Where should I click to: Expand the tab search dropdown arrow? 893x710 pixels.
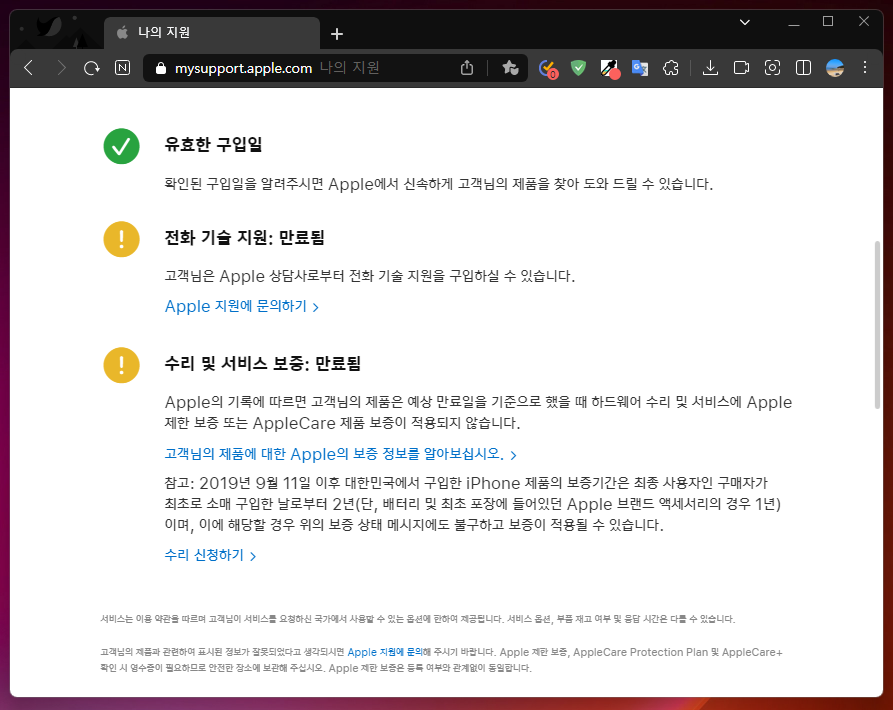point(744,22)
